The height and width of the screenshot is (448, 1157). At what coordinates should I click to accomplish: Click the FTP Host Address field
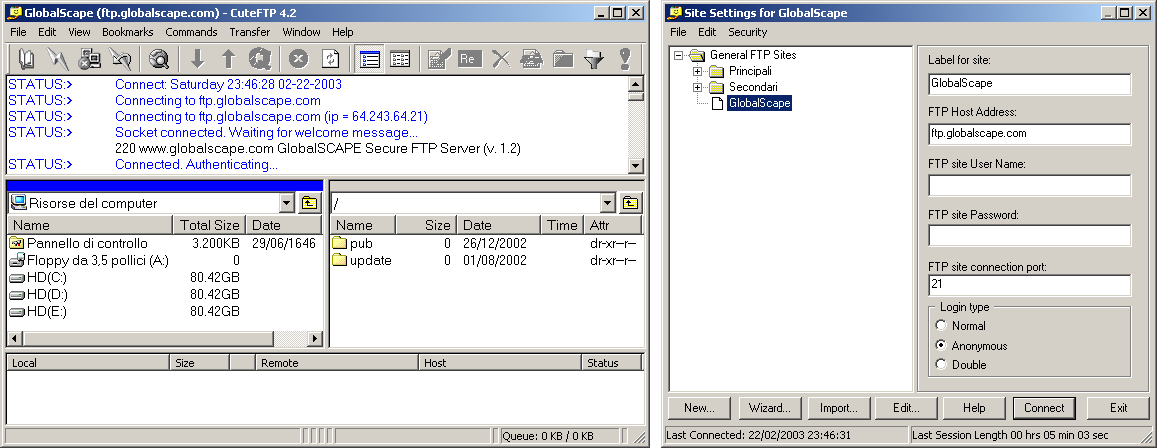1029,134
